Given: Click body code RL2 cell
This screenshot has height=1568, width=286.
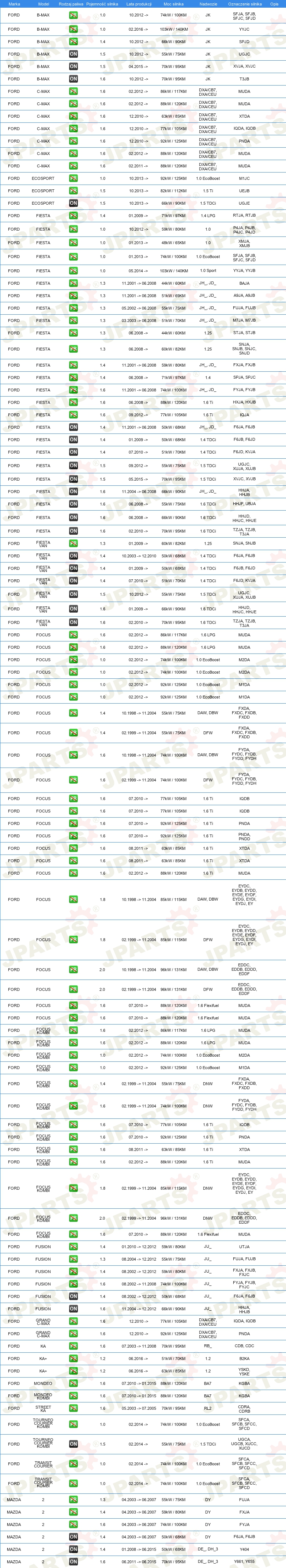Looking at the screenshot, I should tap(208, 1408).
